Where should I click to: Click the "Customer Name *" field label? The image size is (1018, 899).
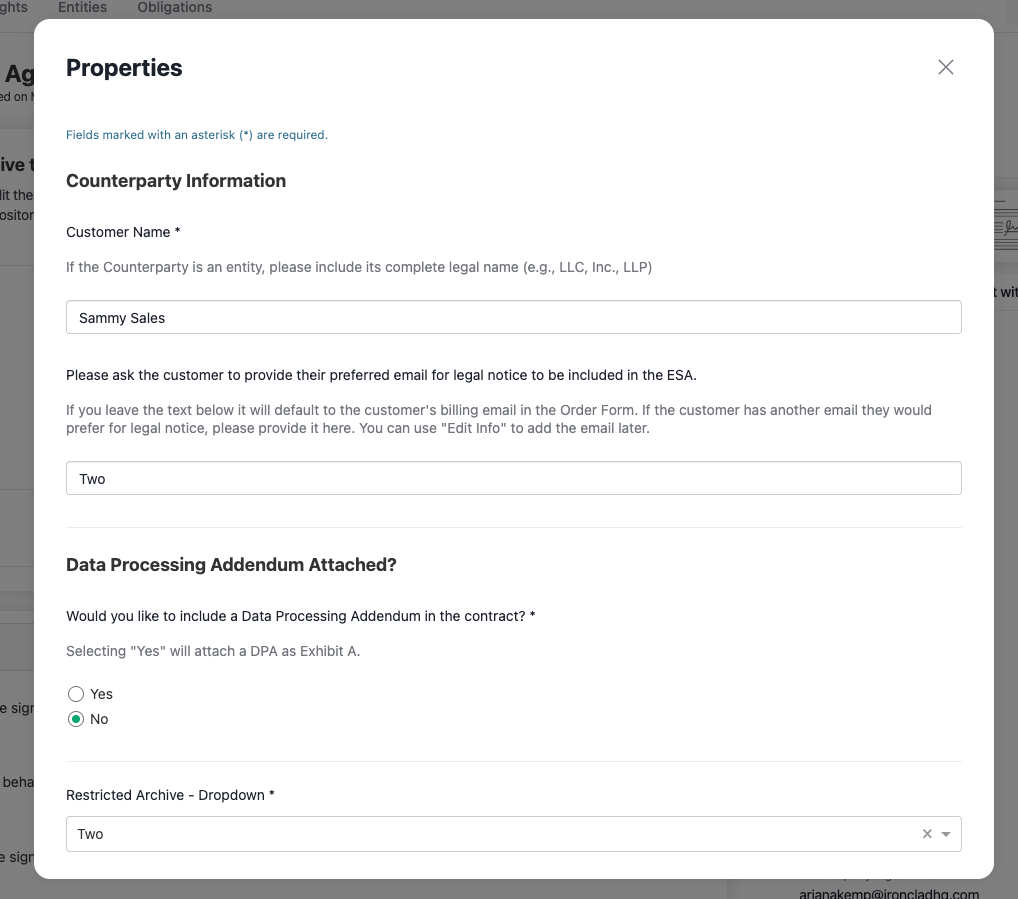123,232
